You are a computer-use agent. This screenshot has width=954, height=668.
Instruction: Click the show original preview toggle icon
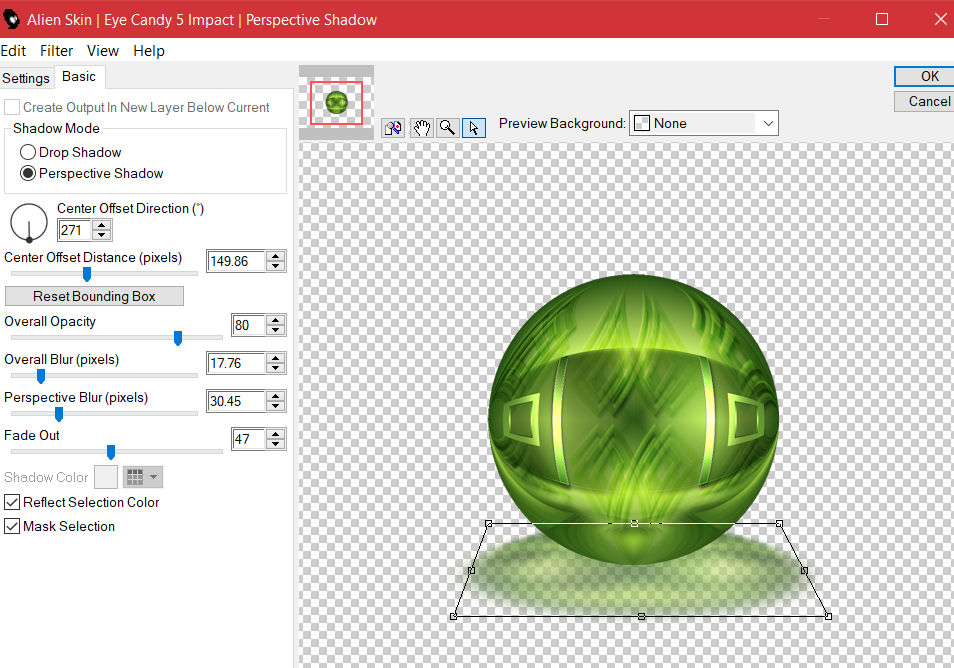coord(393,127)
